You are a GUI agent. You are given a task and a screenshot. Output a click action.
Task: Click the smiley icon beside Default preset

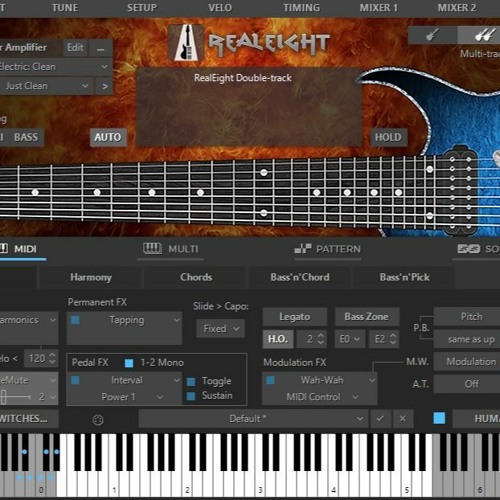point(98,420)
